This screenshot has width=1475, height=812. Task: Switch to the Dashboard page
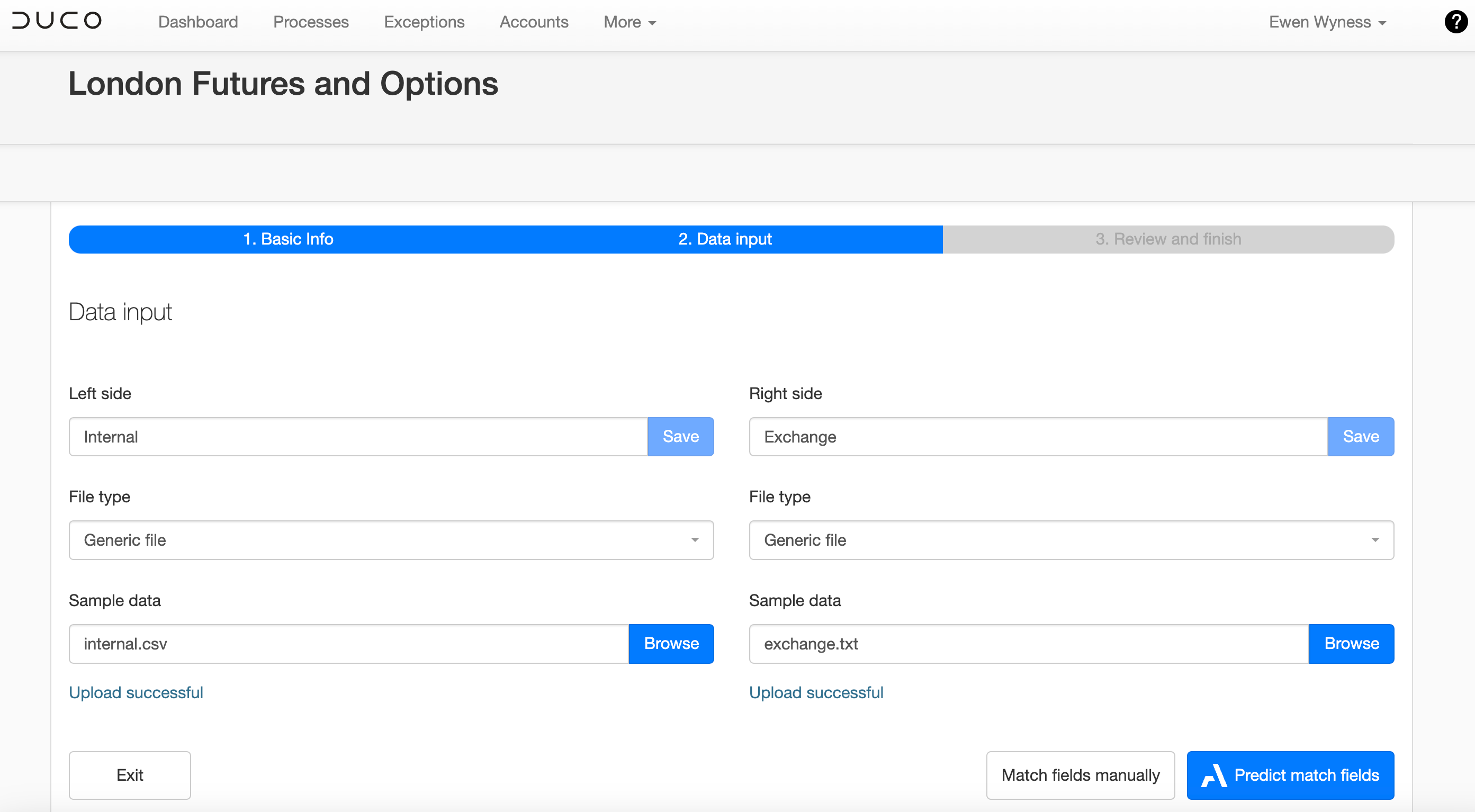(198, 22)
